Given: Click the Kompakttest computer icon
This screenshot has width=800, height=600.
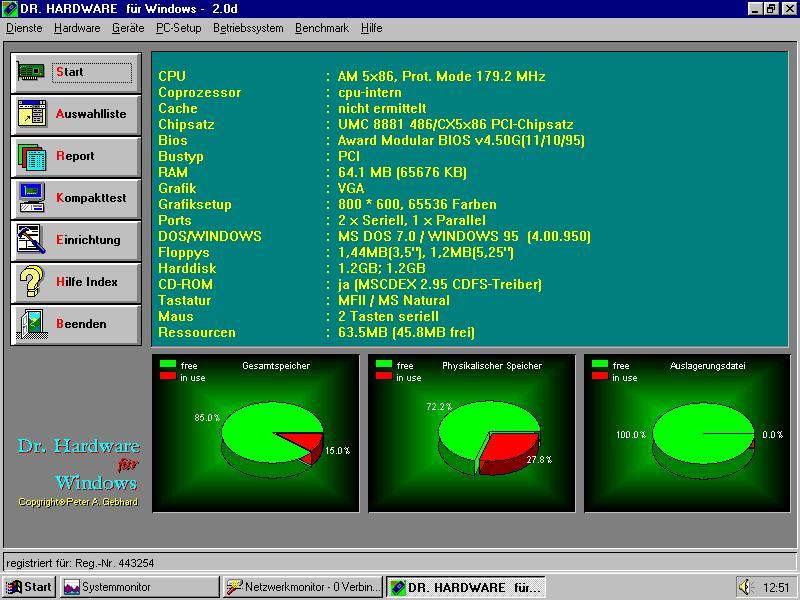Looking at the screenshot, I should point(32,197).
